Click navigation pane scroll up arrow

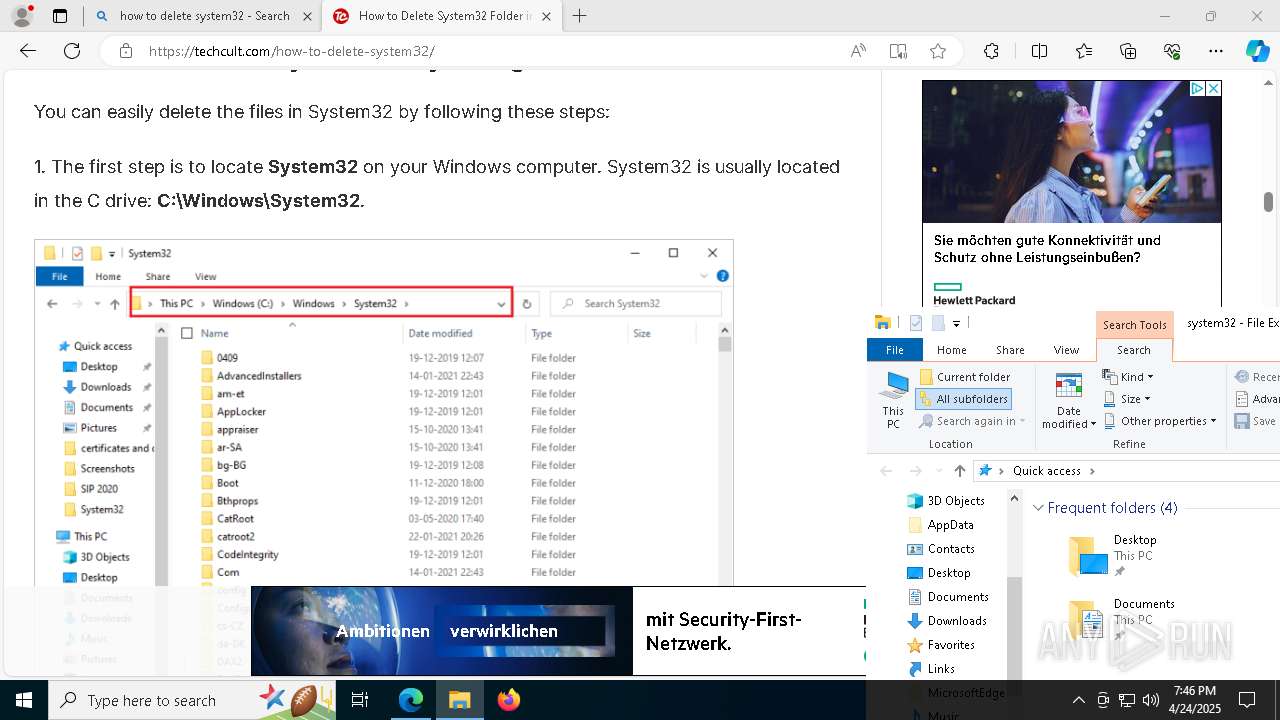tap(1014, 498)
